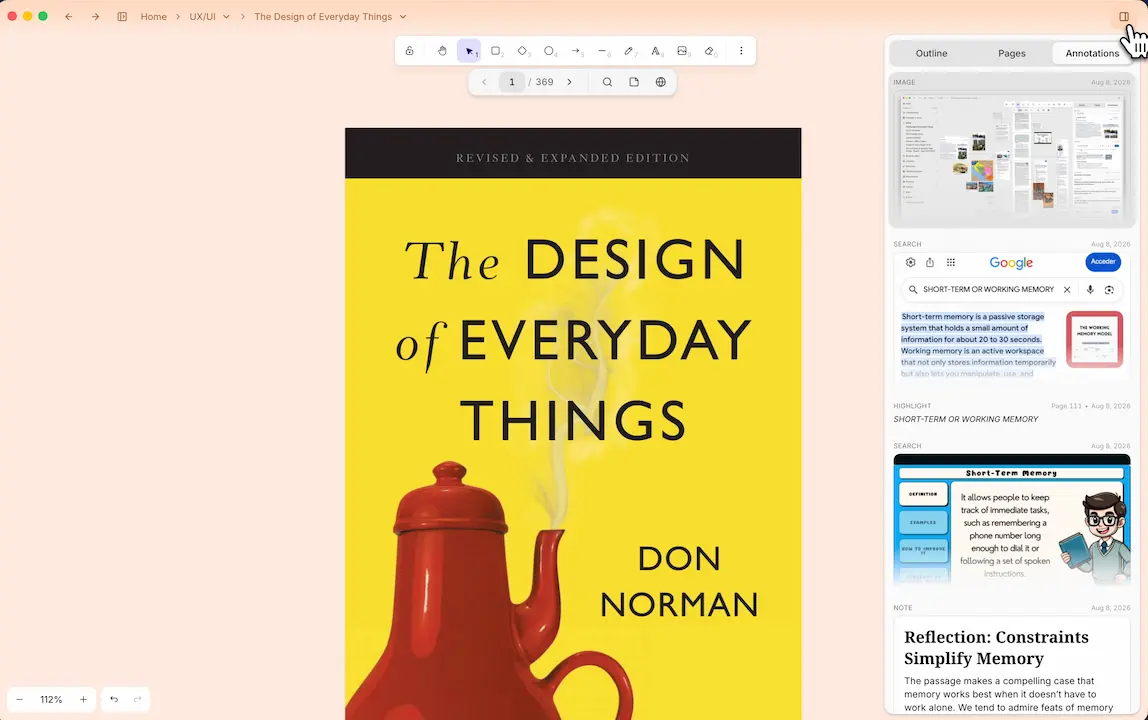Click the globe web icon
The width and height of the screenshot is (1148, 720).
(x=660, y=82)
